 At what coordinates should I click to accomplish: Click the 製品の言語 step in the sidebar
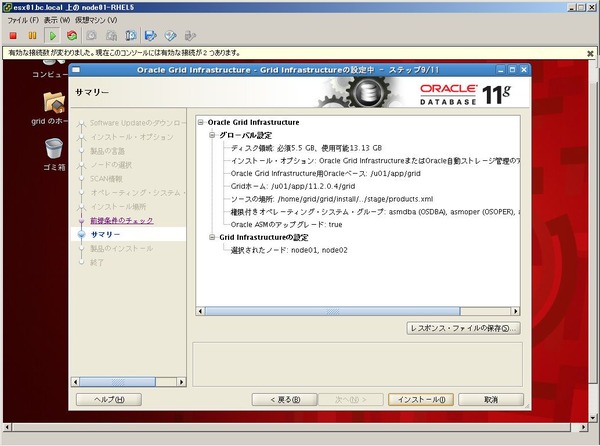[107, 151]
